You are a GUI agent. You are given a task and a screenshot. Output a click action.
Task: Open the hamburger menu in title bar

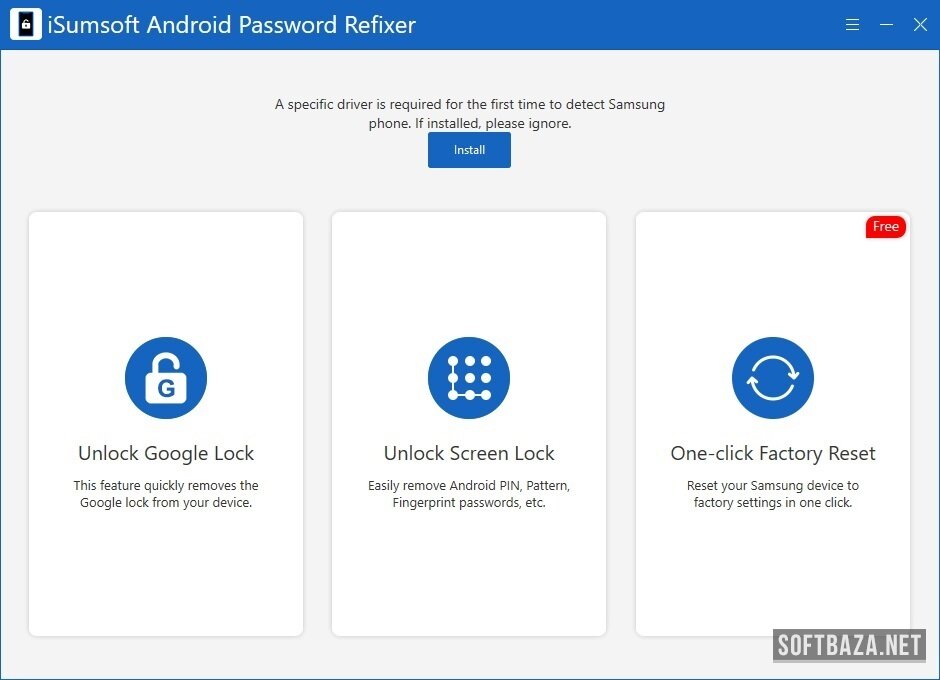[852, 25]
